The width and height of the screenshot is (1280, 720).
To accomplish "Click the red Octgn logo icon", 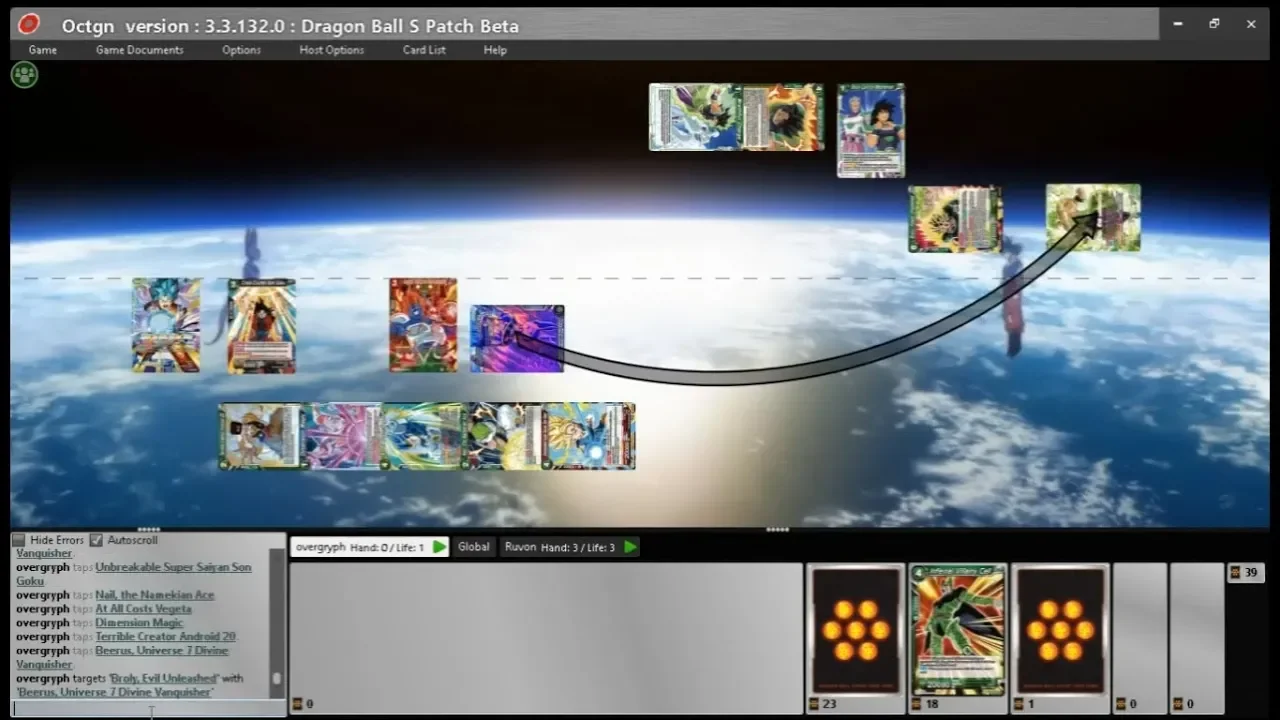I will [29, 24].
